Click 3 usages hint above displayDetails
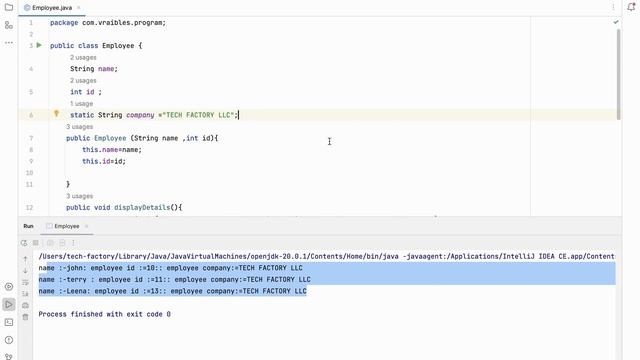The height and width of the screenshot is (360, 640). pyautogui.click(x=80, y=196)
